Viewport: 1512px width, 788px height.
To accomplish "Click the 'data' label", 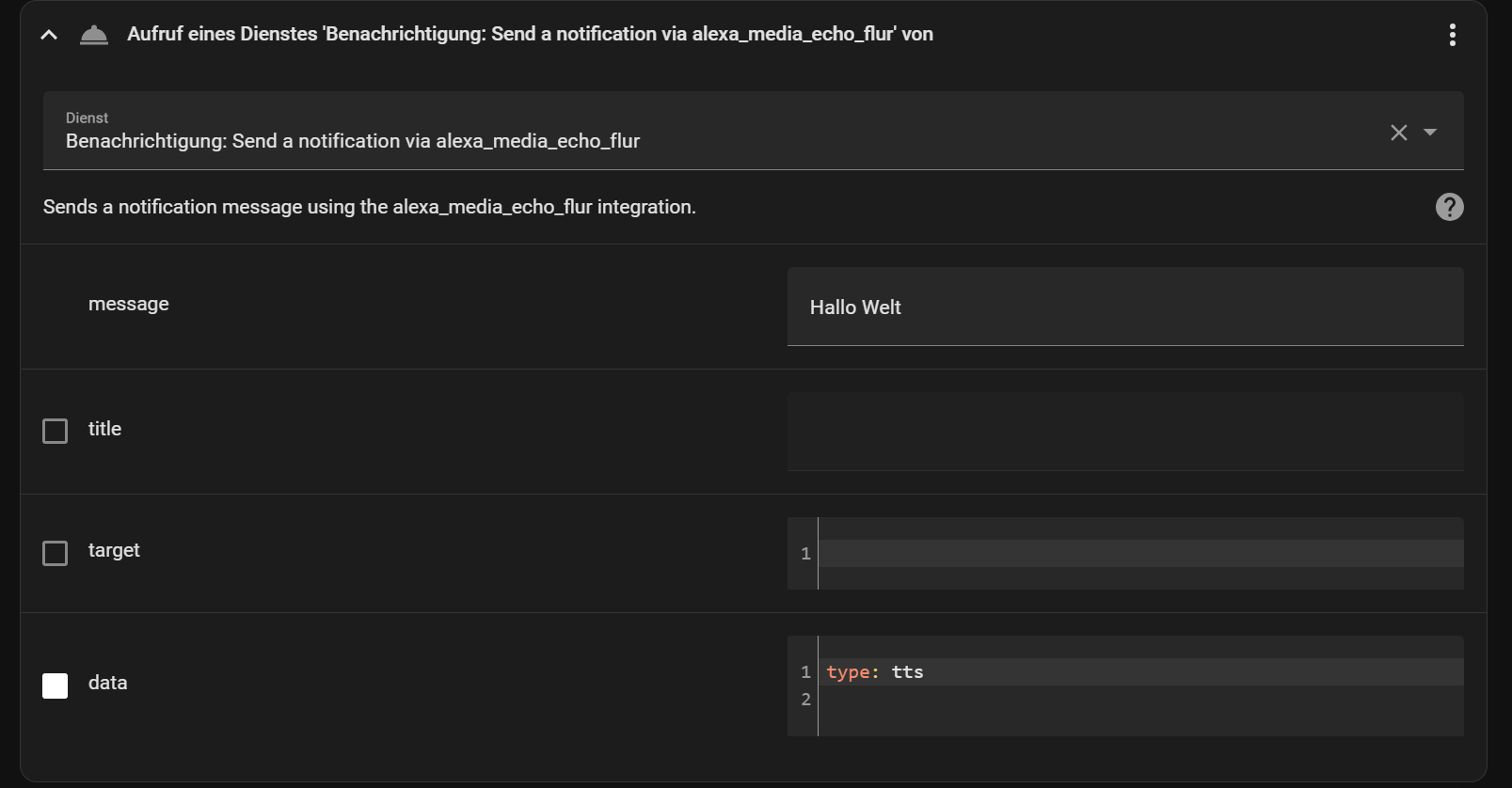I will click(107, 683).
